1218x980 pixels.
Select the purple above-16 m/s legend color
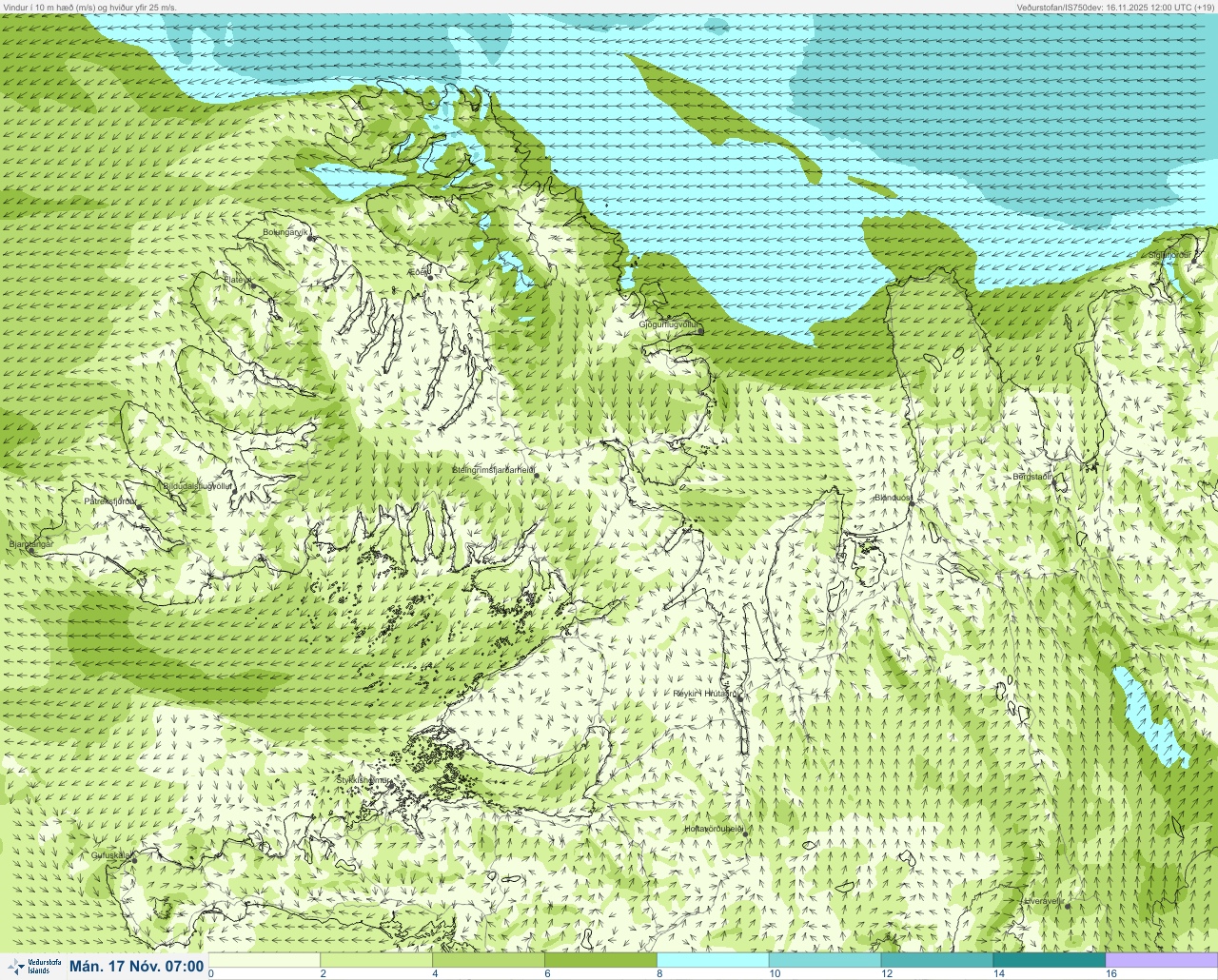(1161, 960)
